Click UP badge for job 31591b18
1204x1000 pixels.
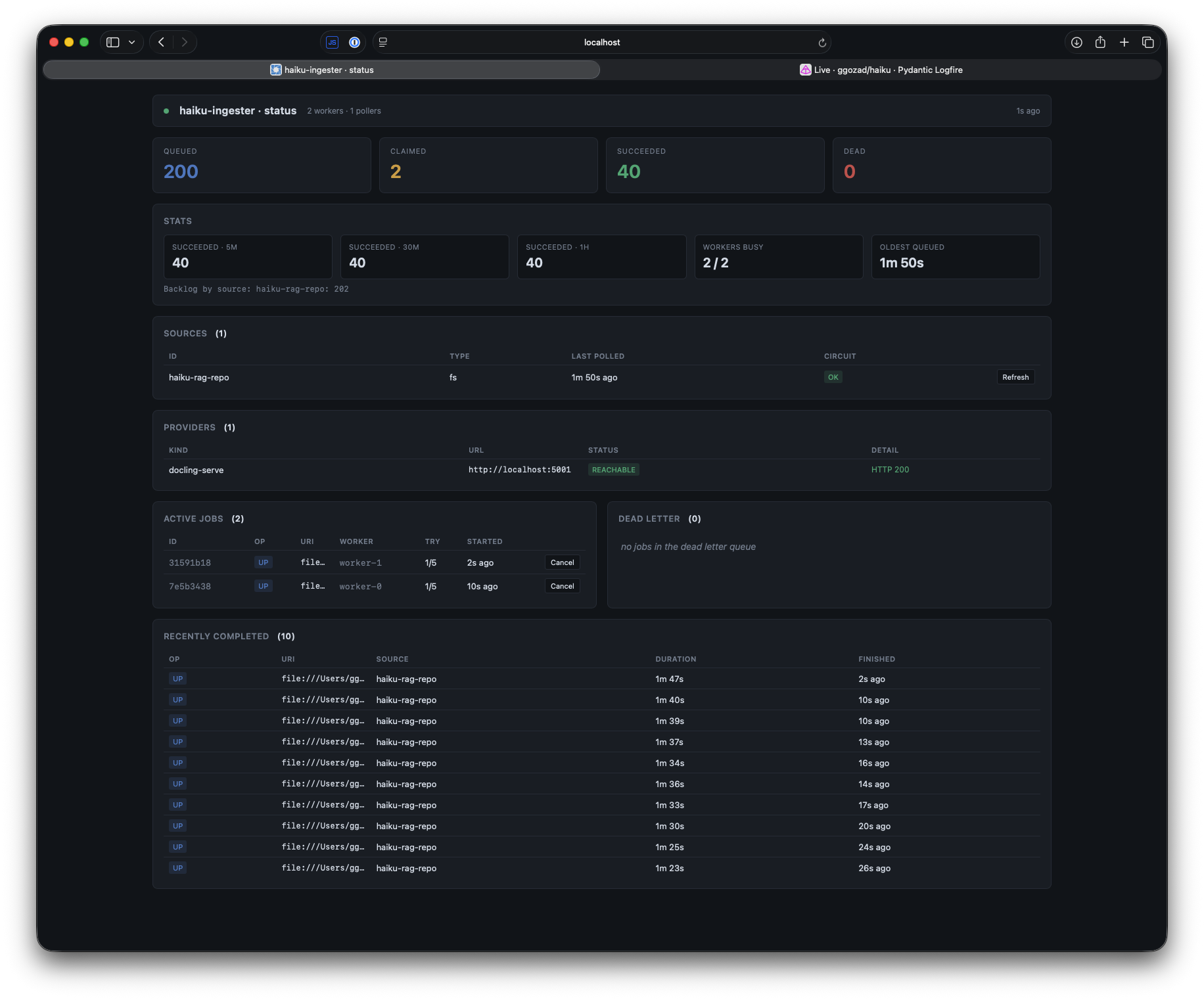[264, 562]
